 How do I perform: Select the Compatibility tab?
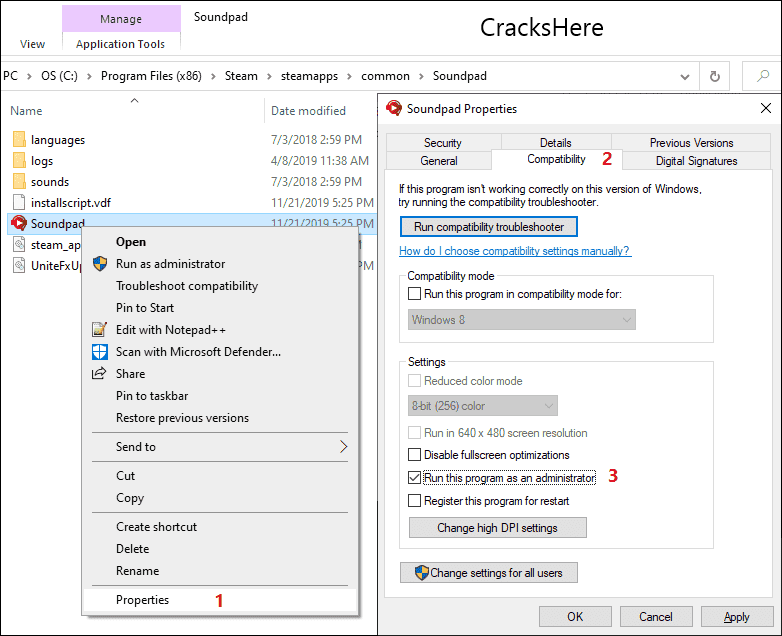pos(557,159)
